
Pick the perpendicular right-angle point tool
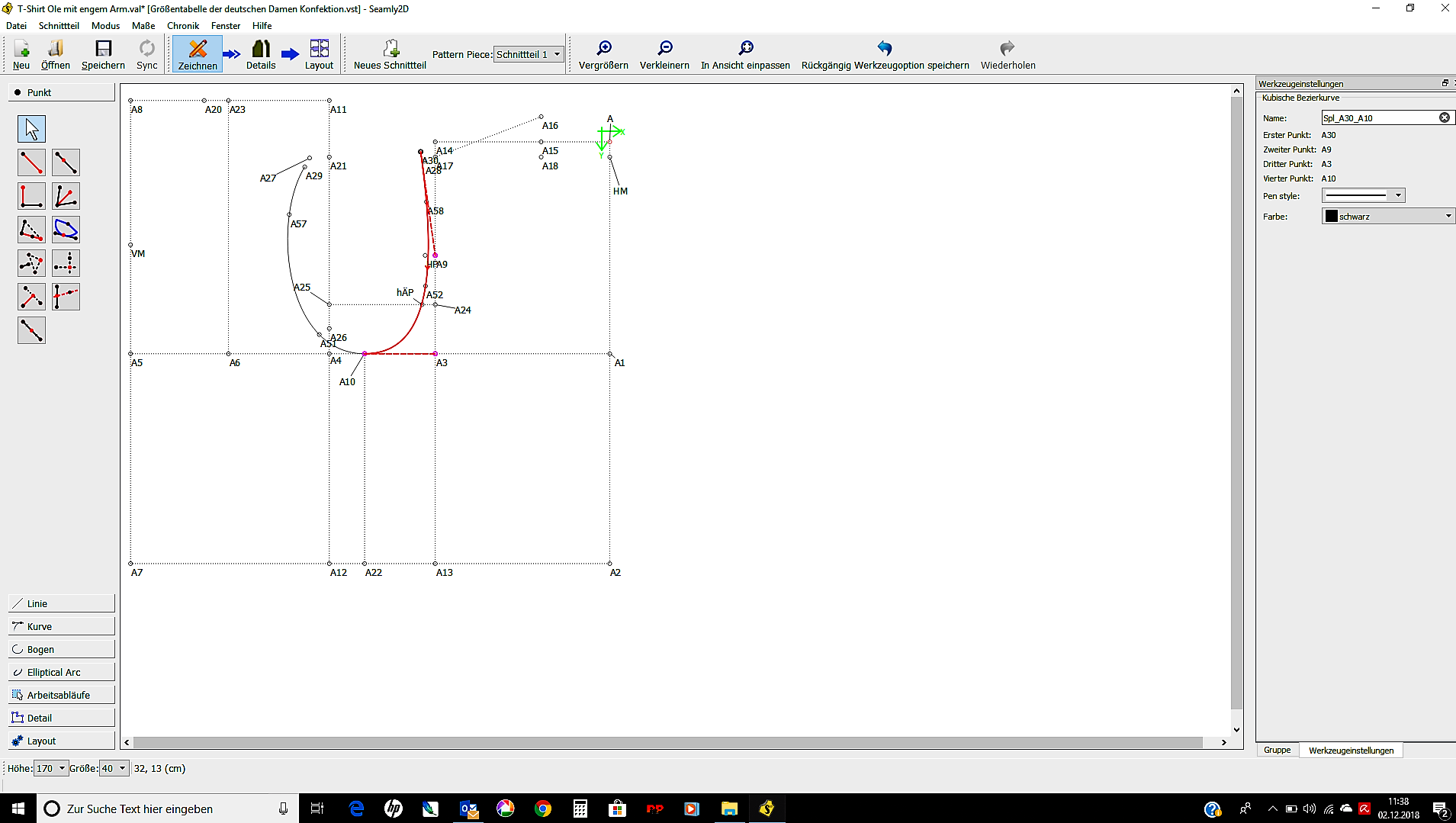pyautogui.click(x=31, y=196)
